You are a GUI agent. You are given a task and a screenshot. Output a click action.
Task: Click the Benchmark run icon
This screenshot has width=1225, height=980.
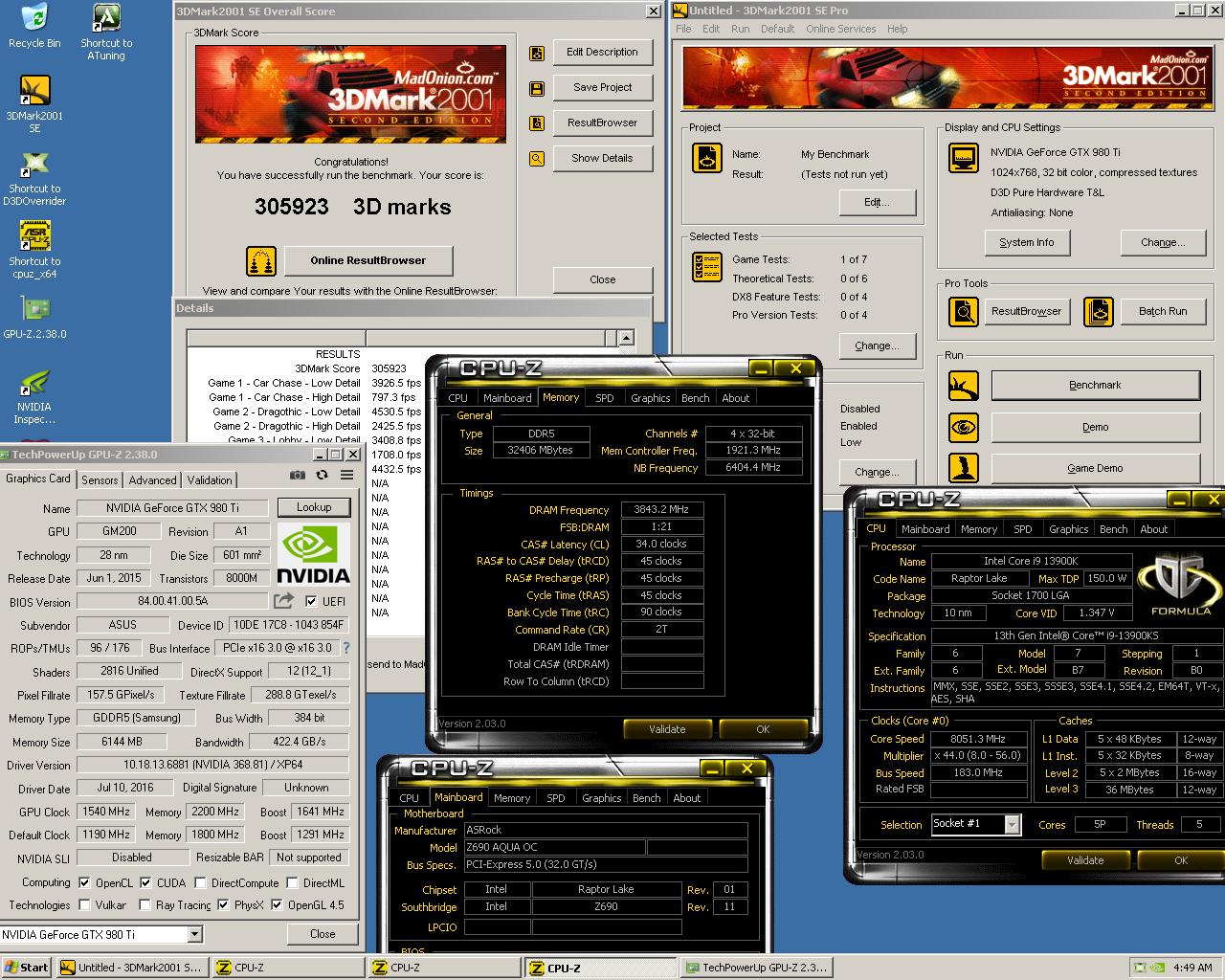coord(963,386)
